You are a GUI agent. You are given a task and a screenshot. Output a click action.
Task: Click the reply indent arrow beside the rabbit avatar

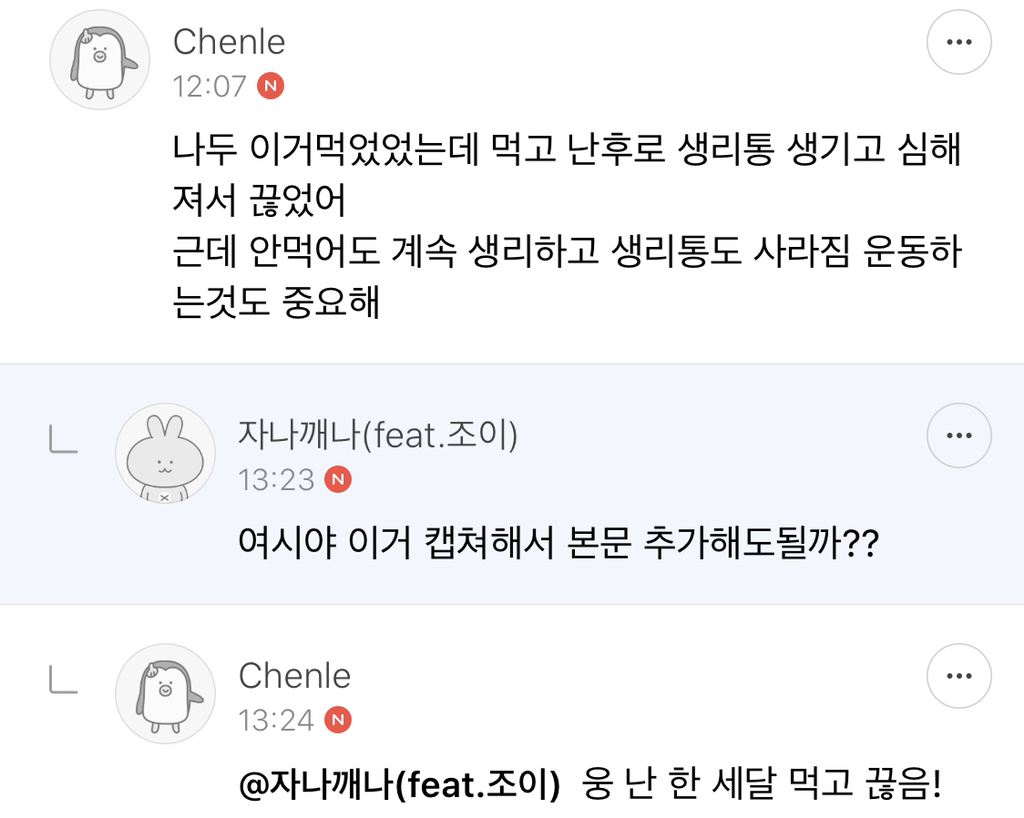[64, 440]
